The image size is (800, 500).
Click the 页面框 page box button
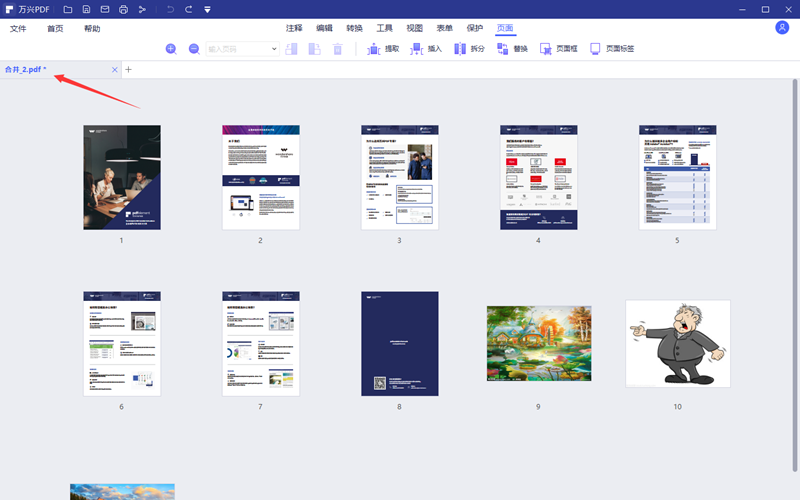pos(558,48)
